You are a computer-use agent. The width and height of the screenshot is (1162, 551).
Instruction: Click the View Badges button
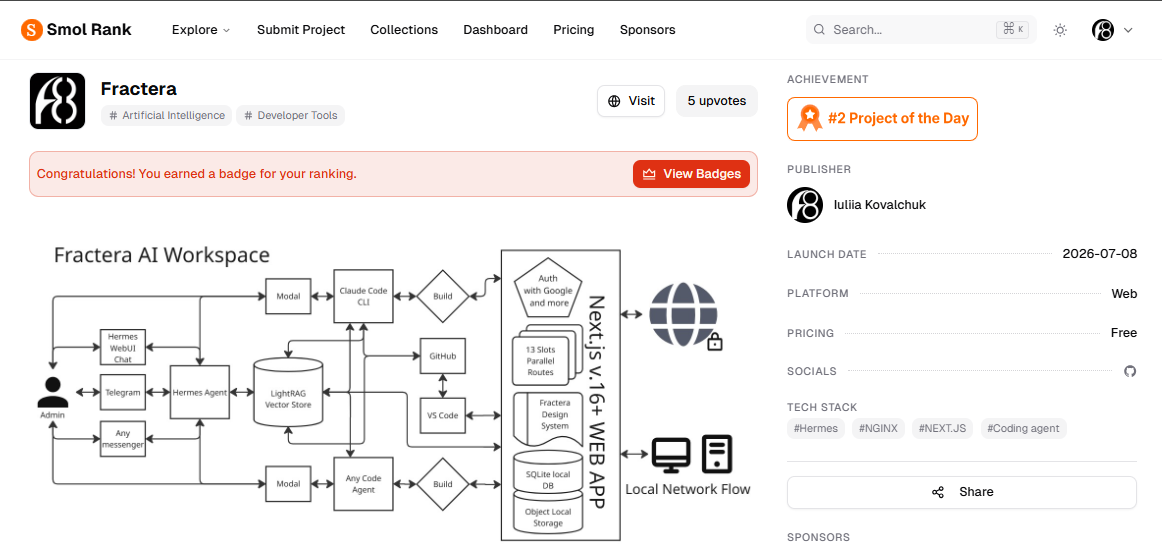coord(691,174)
